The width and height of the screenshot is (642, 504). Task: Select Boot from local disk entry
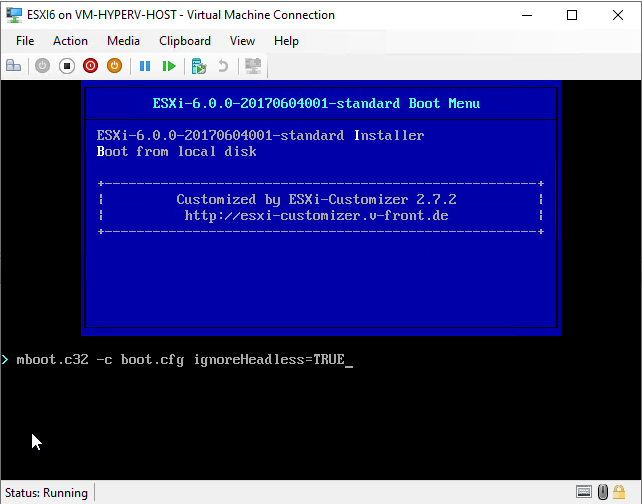(176, 152)
